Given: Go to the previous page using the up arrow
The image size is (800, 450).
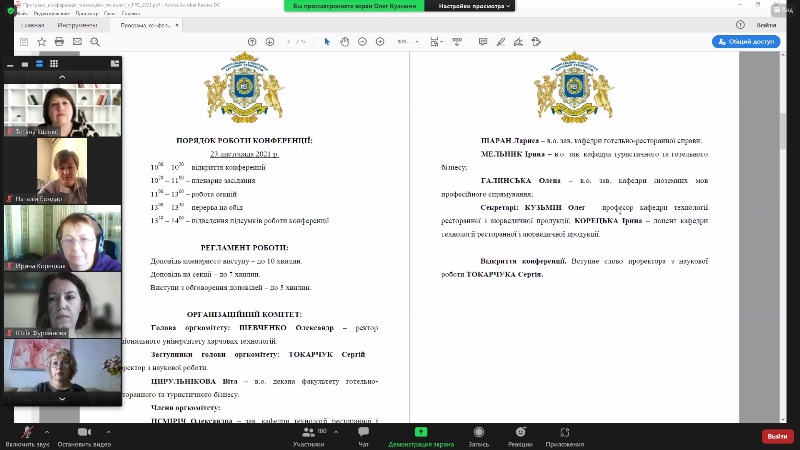Looking at the screenshot, I should [x=252, y=42].
